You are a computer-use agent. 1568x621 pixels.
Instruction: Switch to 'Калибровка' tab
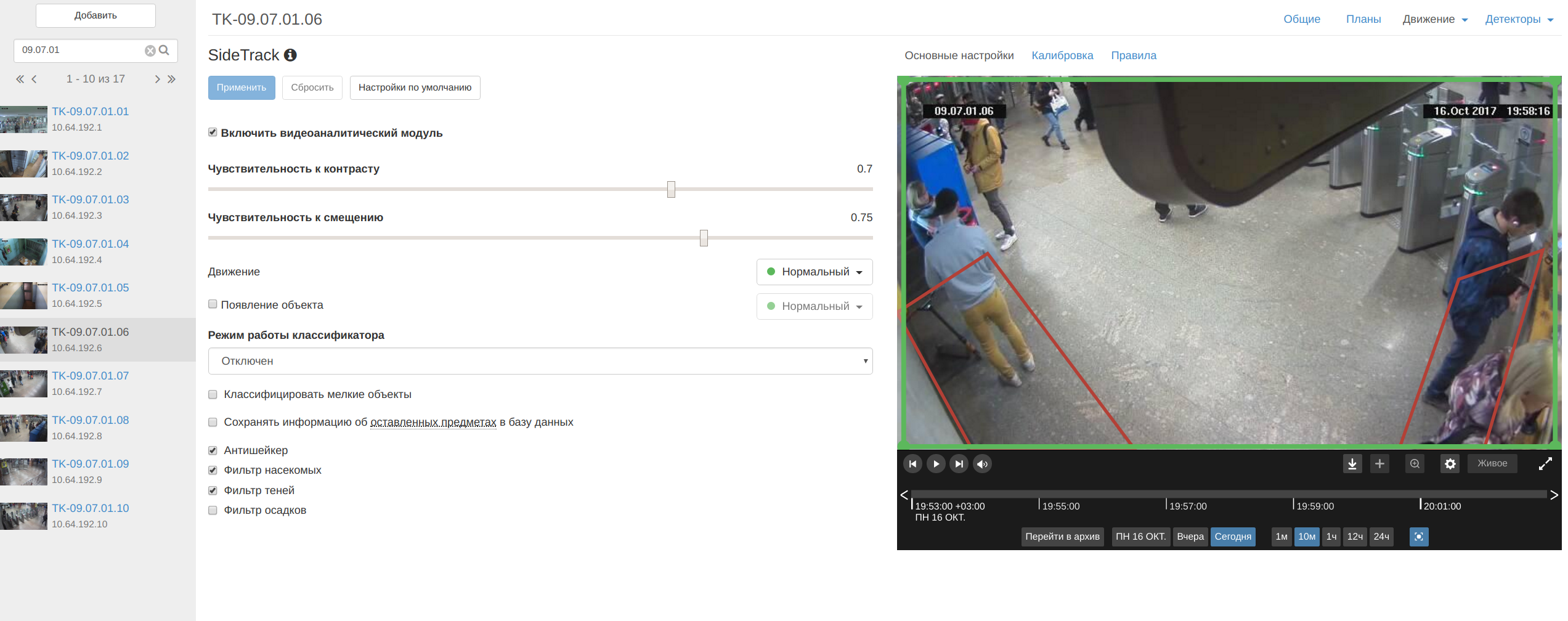click(x=1062, y=55)
